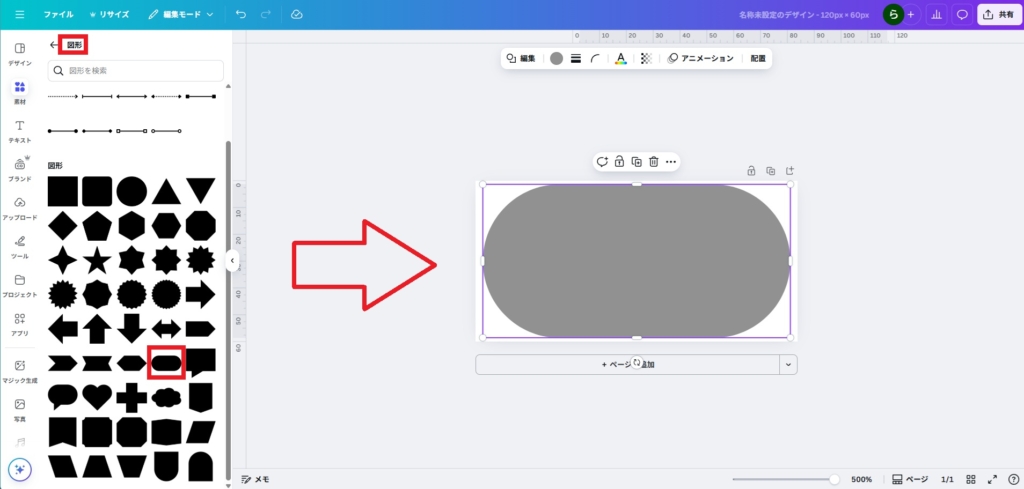The width and height of the screenshot is (1024, 489).
Task: Open the gray fill color swatch
Action: (x=556, y=59)
